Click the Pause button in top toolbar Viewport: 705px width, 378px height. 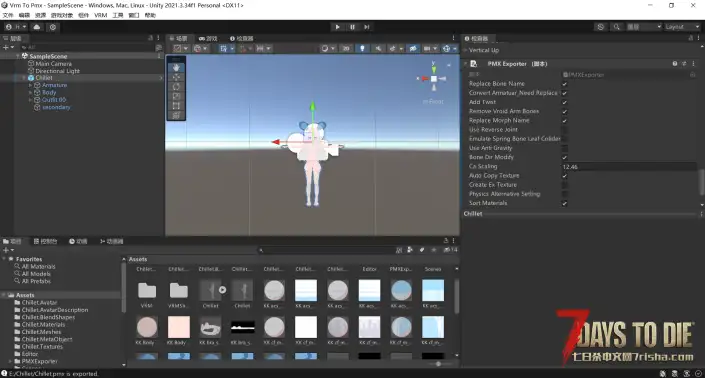(352, 27)
